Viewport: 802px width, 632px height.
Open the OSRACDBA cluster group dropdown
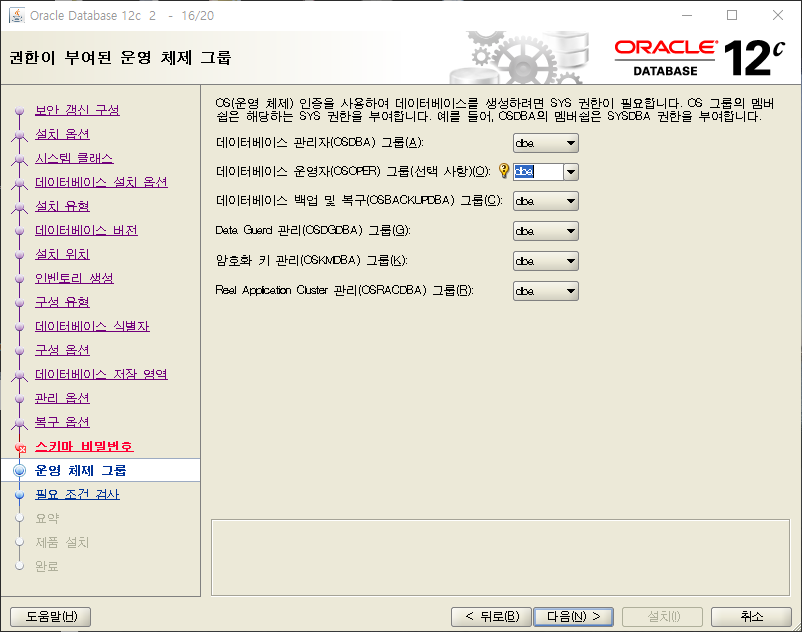546,291
